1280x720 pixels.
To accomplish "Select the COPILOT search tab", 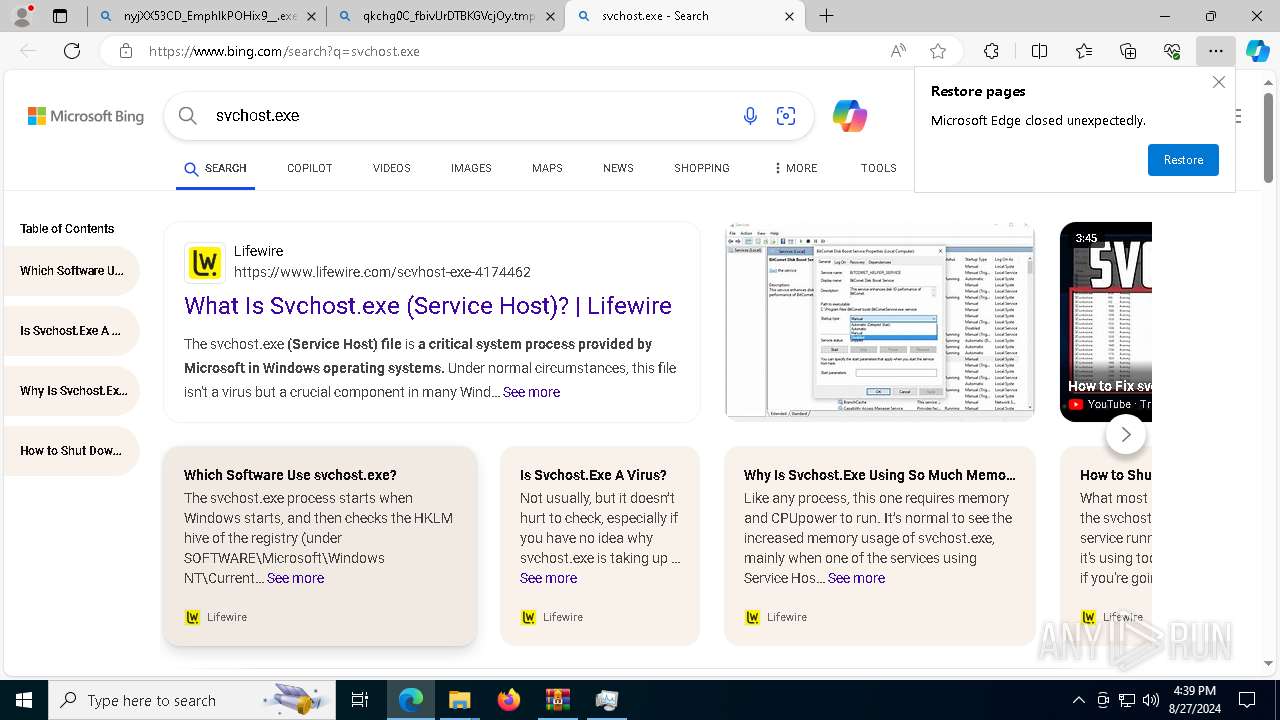I will tap(309, 168).
